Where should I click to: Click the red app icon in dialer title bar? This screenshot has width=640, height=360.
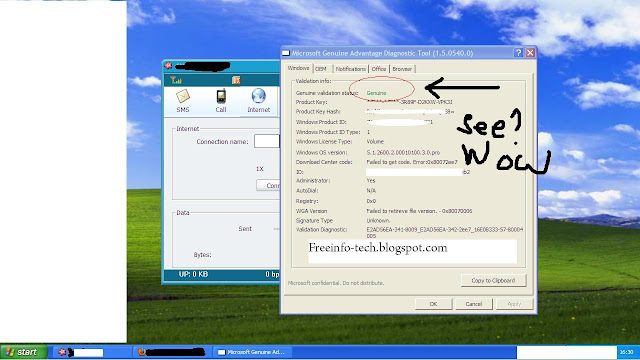(168, 66)
